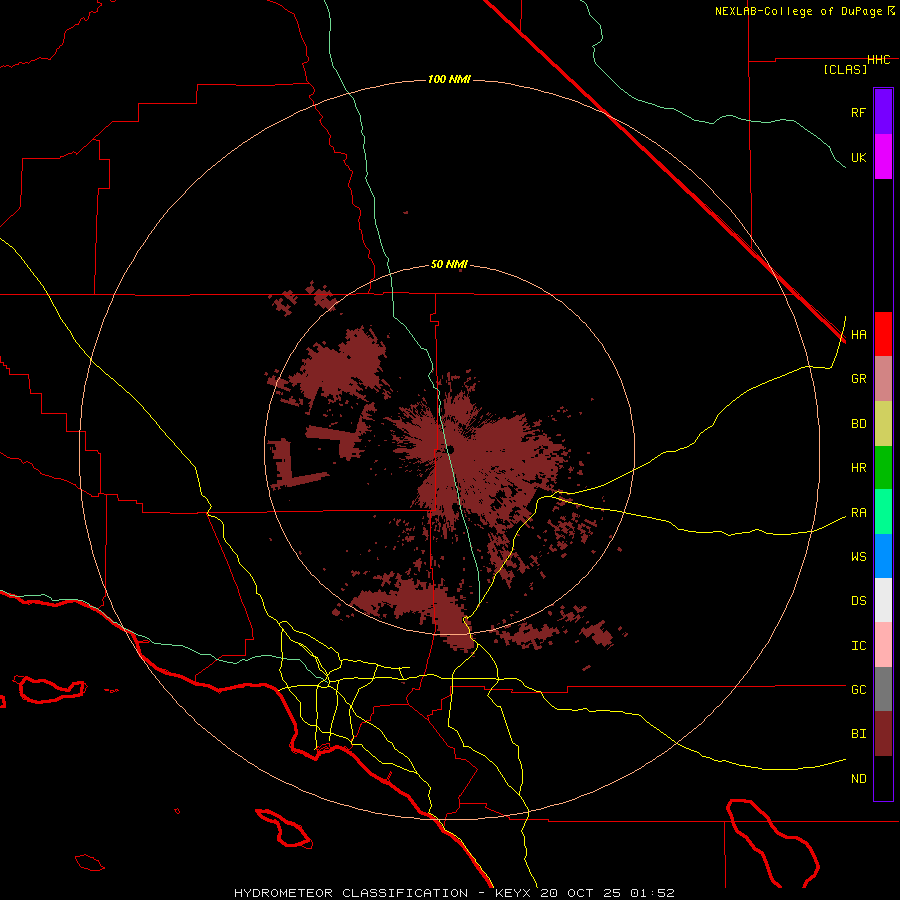Click the "BD" legend label
This screenshot has width=900, height=900.
(858, 424)
